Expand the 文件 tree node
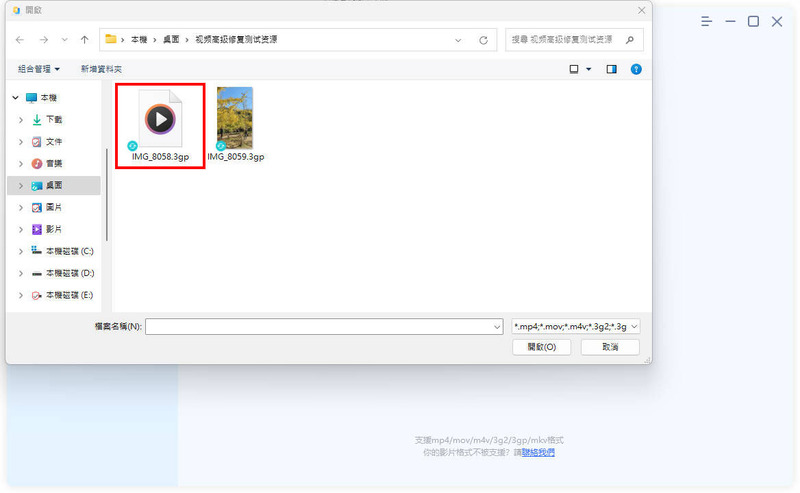The image size is (800, 493). point(21,142)
